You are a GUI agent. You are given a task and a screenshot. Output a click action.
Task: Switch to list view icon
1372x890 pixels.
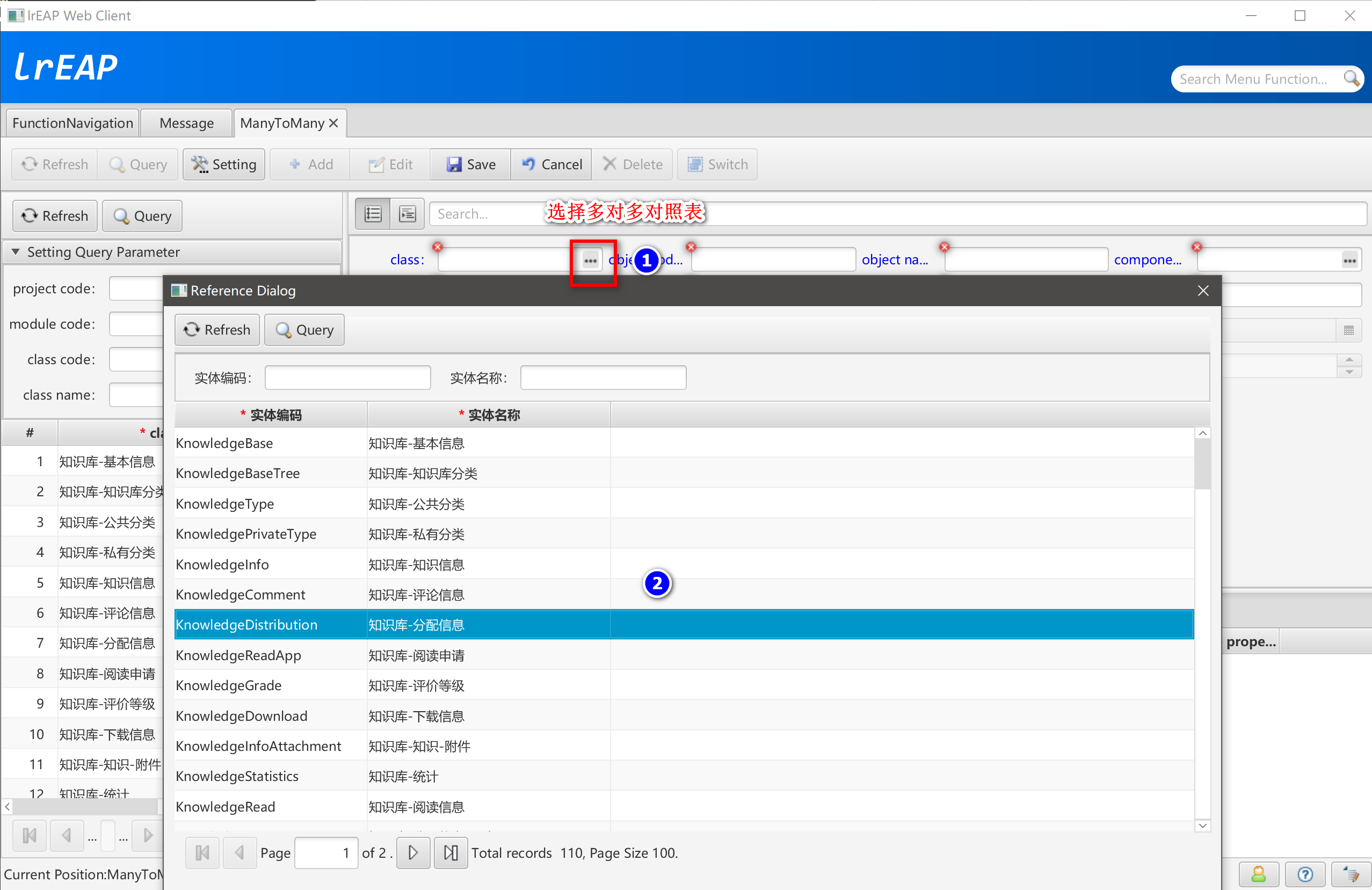[x=373, y=214]
